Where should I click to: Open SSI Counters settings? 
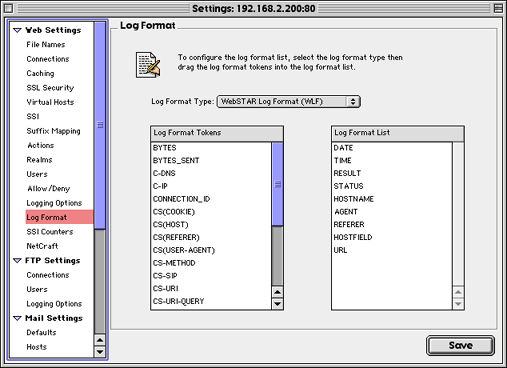50,232
